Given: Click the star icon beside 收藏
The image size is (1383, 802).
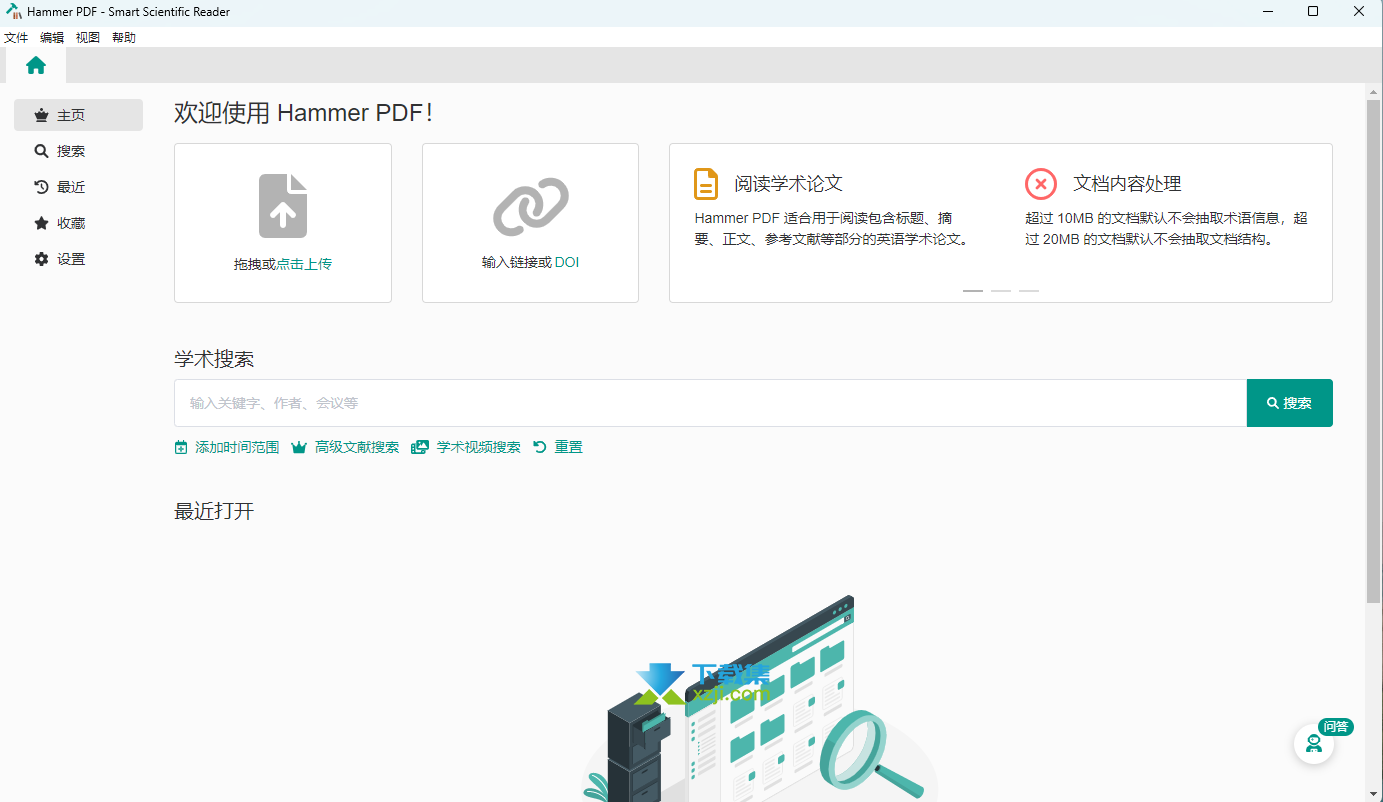Looking at the screenshot, I should [x=41, y=223].
